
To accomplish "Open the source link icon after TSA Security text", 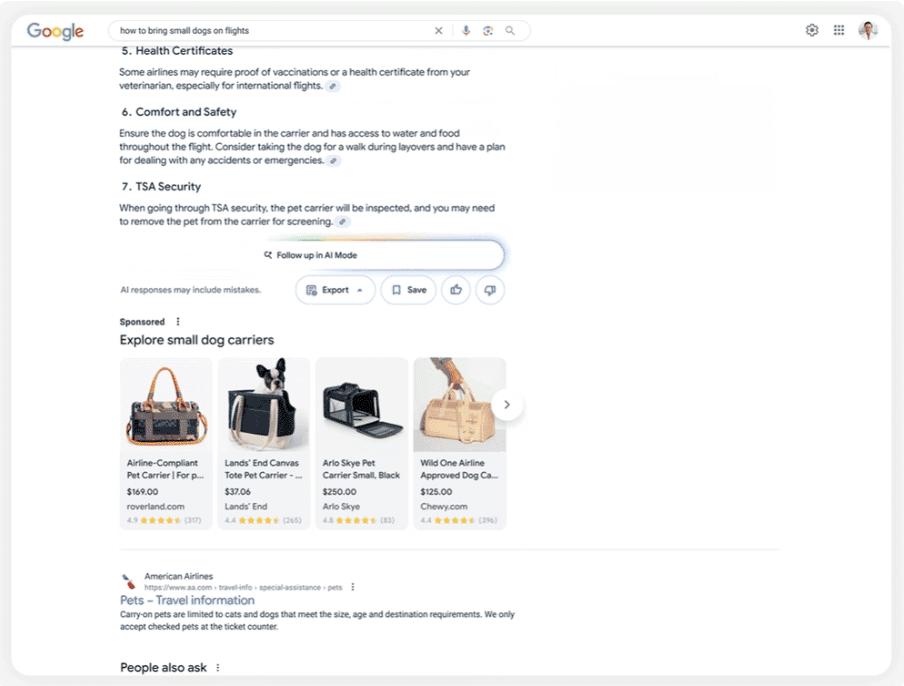I will click(342, 222).
